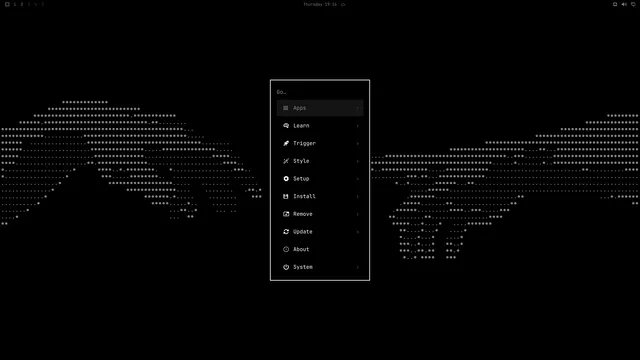The width and height of the screenshot is (640, 360).
Task: Click the Learn icon
Action: tap(286, 126)
